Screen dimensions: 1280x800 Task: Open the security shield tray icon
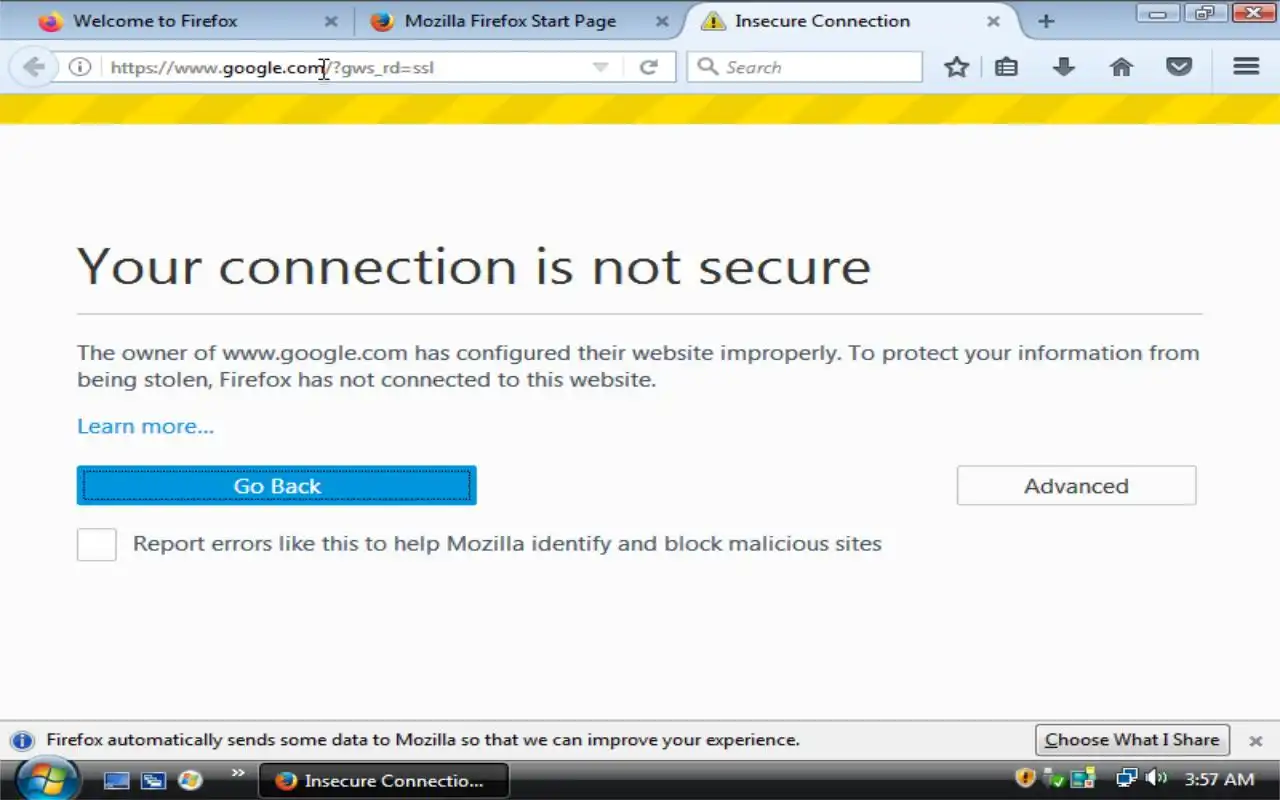click(x=1025, y=778)
